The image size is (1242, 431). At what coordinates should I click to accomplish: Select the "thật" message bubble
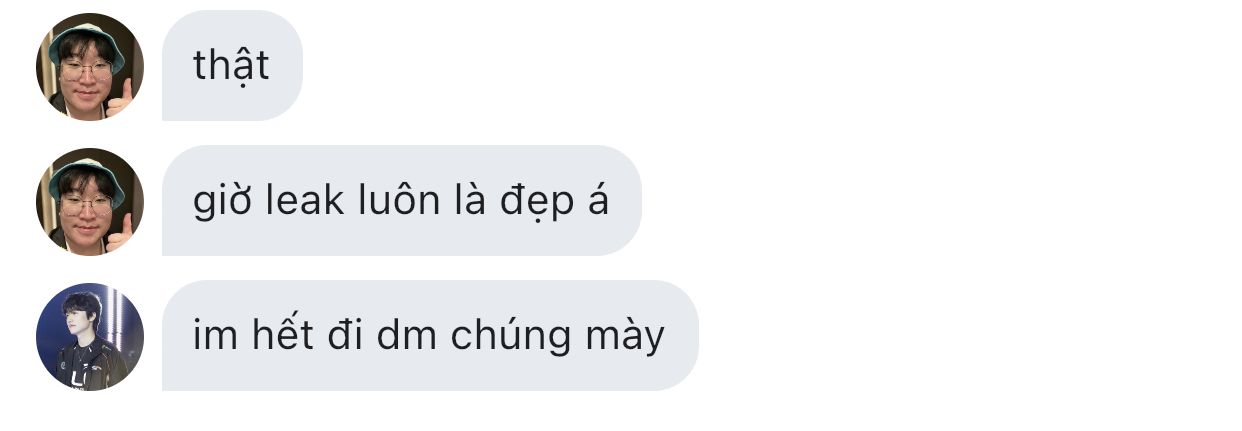232,66
